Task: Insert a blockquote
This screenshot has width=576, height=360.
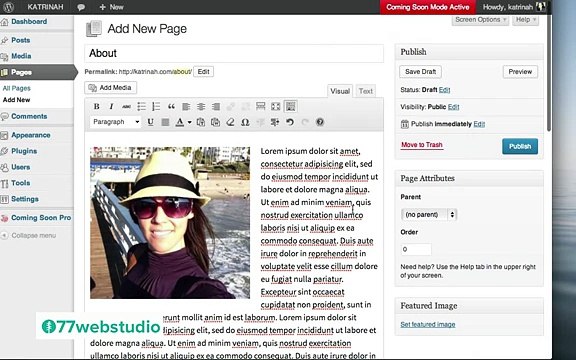Action: [x=171, y=107]
